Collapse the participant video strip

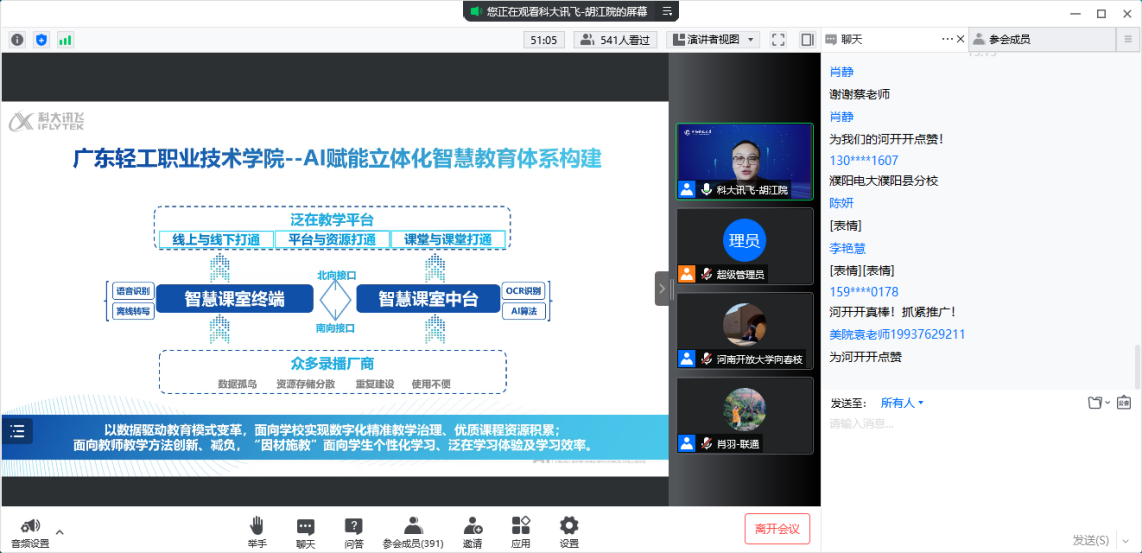click(x=661, y=289)
